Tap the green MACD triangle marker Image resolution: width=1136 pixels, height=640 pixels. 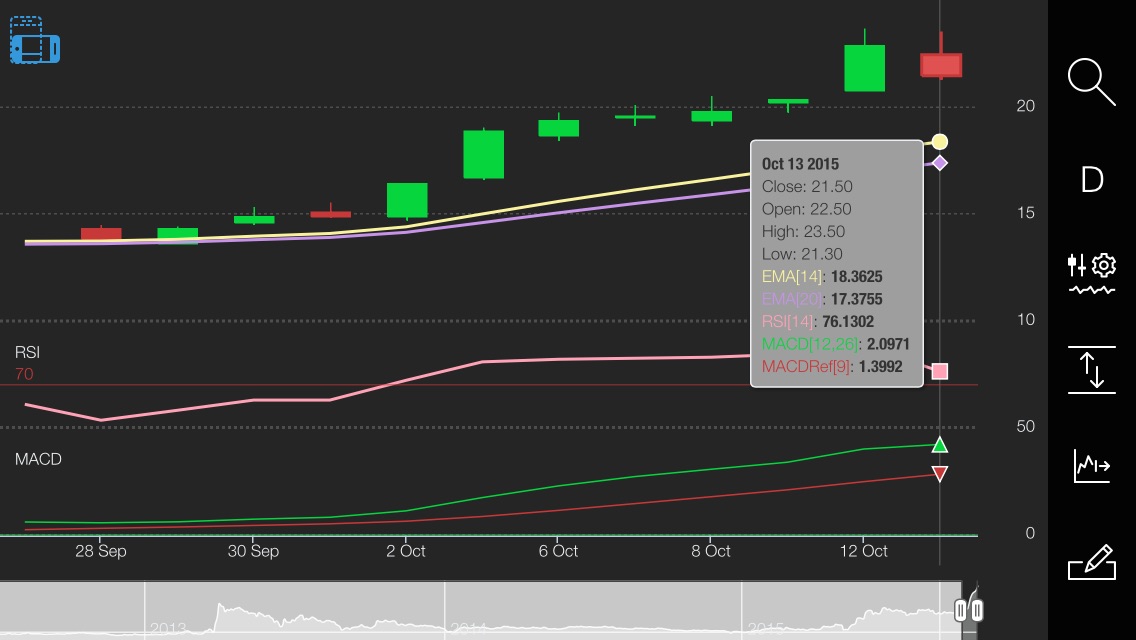(940, 444)
